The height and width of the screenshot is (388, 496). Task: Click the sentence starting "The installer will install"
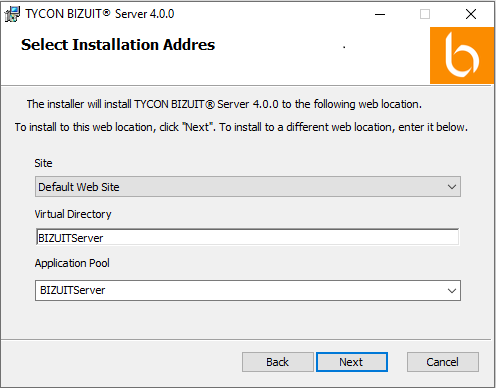(224, 104)
